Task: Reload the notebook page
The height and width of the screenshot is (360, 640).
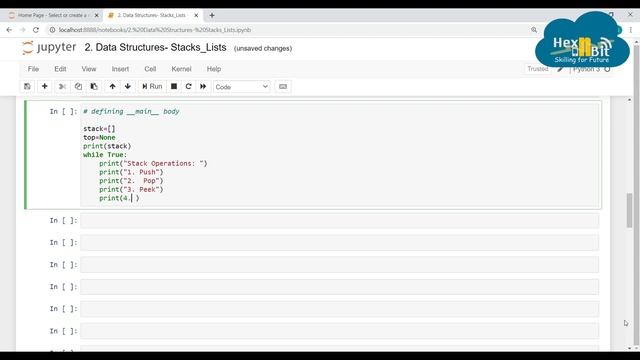Action: click(36, 30)
